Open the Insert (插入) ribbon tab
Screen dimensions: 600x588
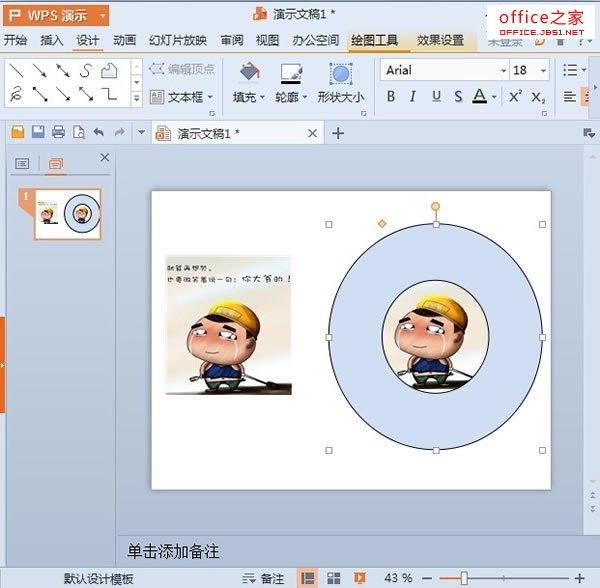point(52,41)
